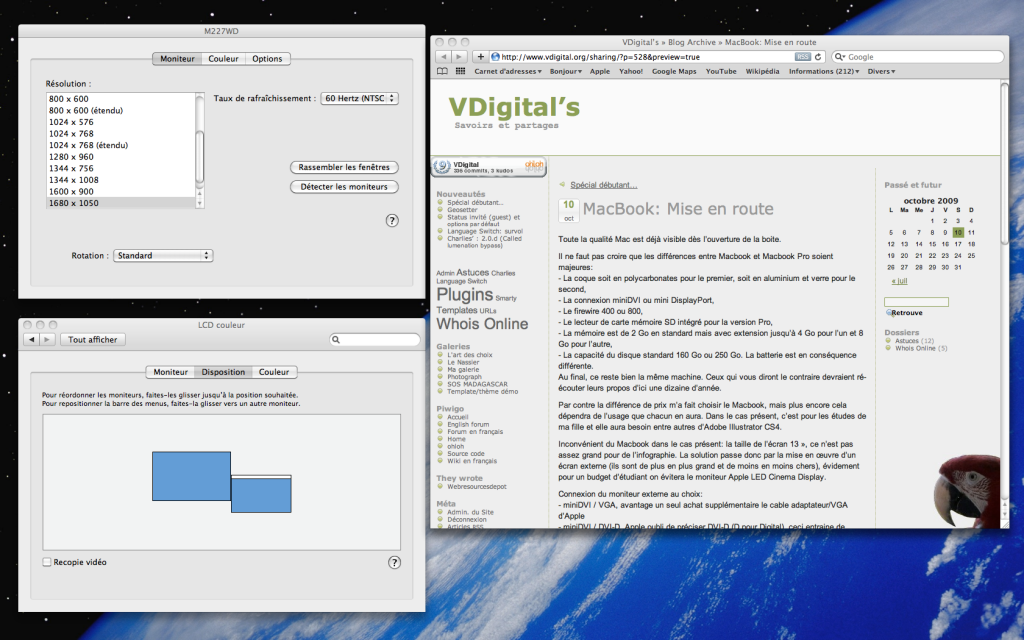This screenshot has height=640, width=1024.
Task: Open the Apple bookmark
Action: tap(600, 71)
